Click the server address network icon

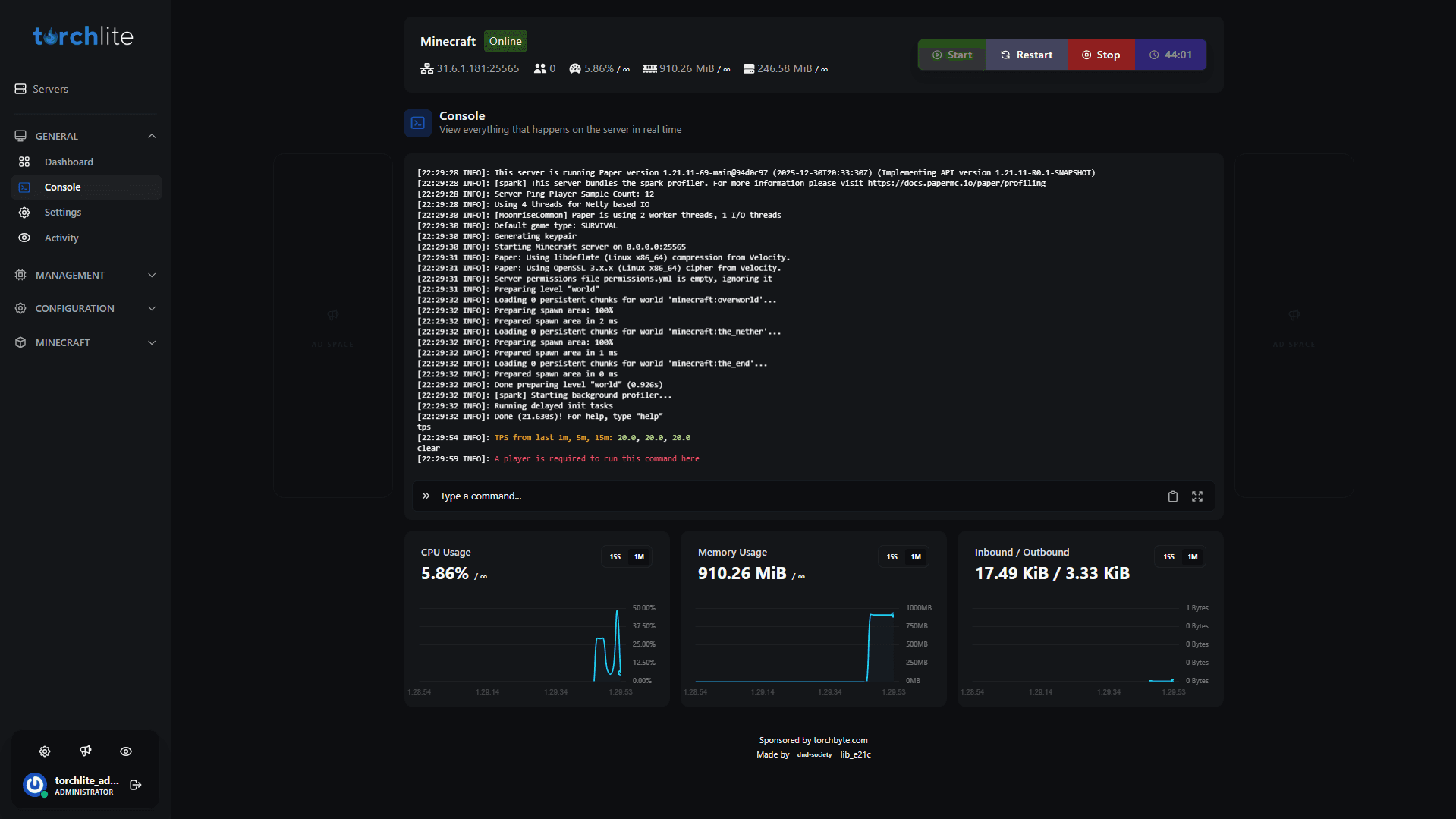coord(426,68)
